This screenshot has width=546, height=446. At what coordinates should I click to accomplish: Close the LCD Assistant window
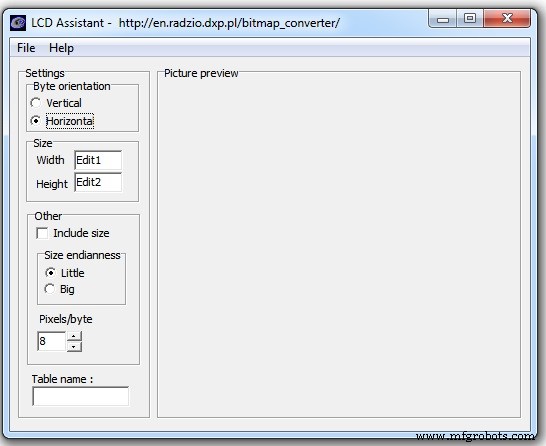pos(507,18)
